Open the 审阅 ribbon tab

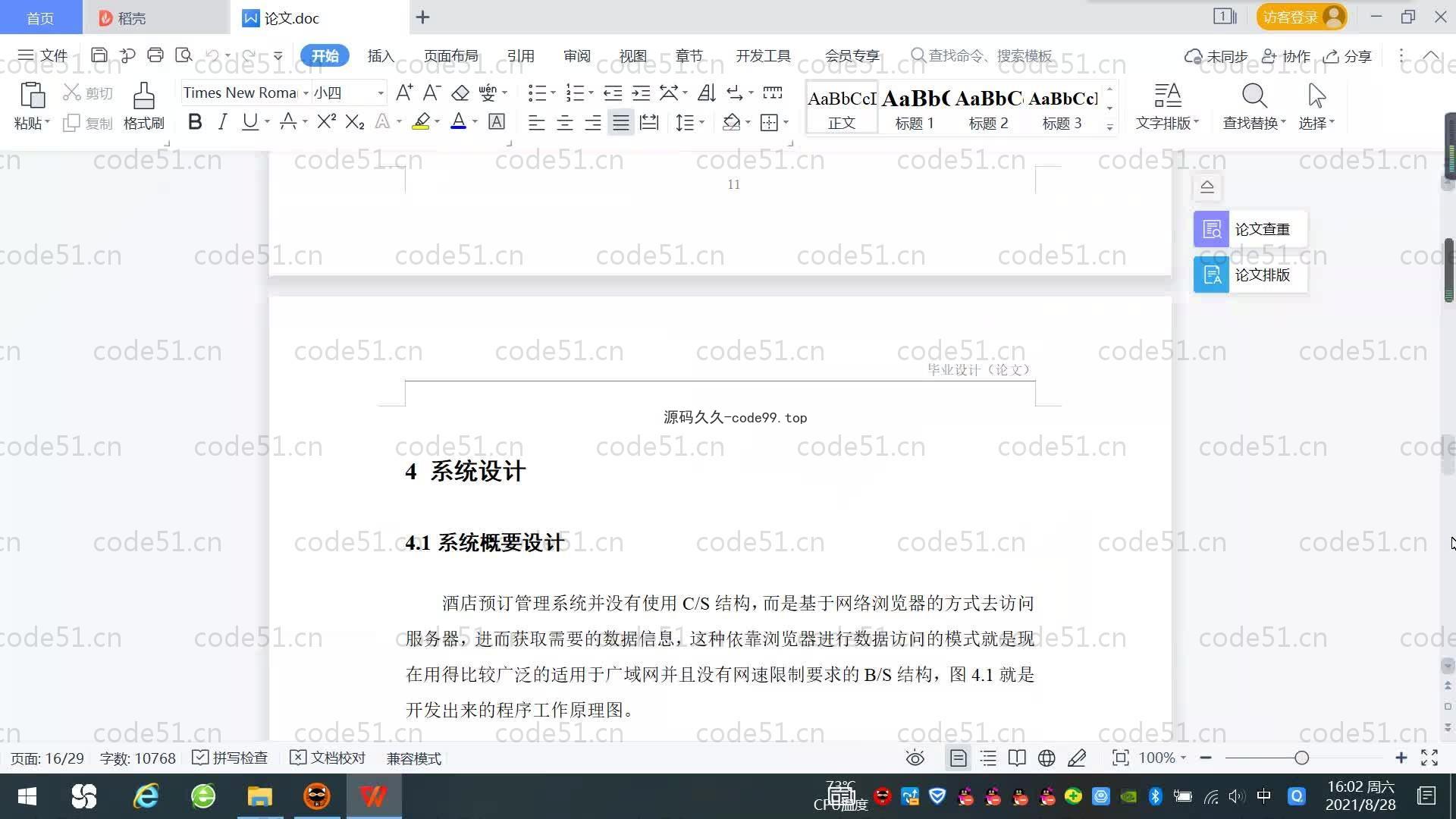pos(576,55)
